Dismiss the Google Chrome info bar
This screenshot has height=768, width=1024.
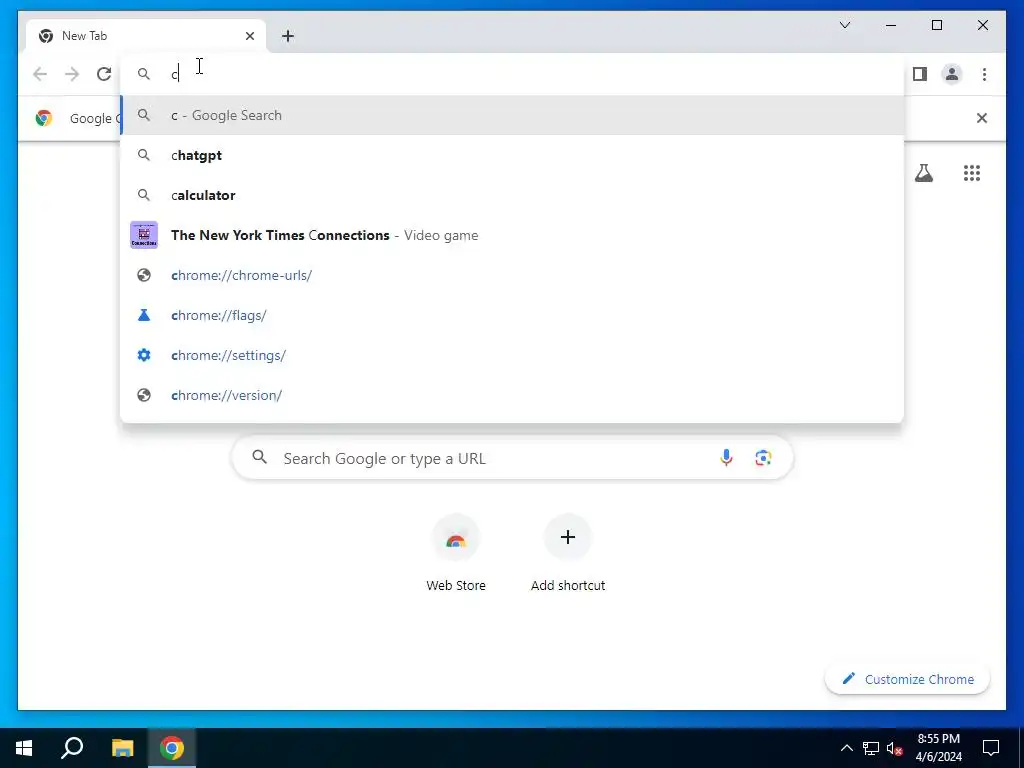click(982, 118)
